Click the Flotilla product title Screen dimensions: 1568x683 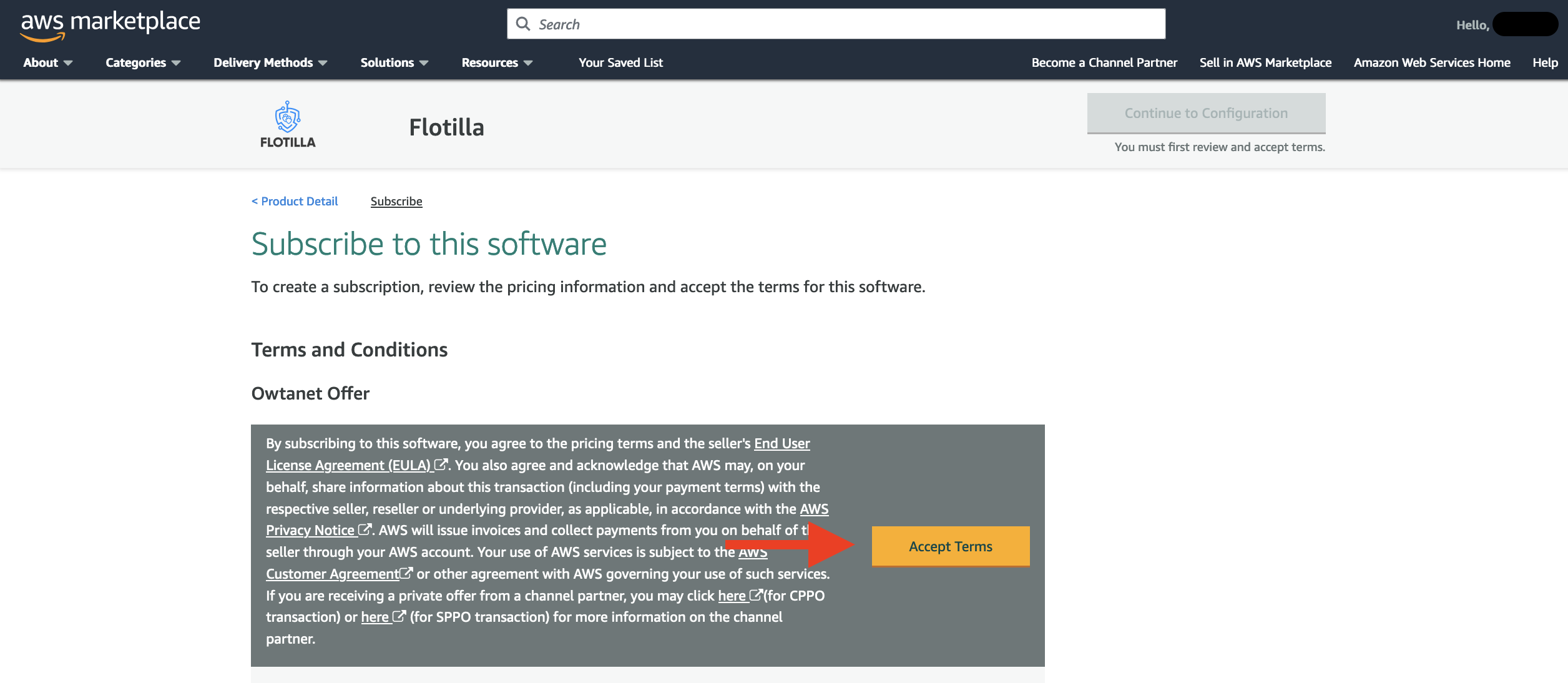pyautogui.click(x=446, y=127)
